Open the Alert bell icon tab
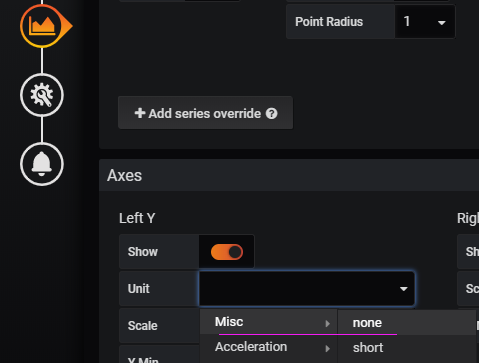The image size is (479, 363). (42, 164)
